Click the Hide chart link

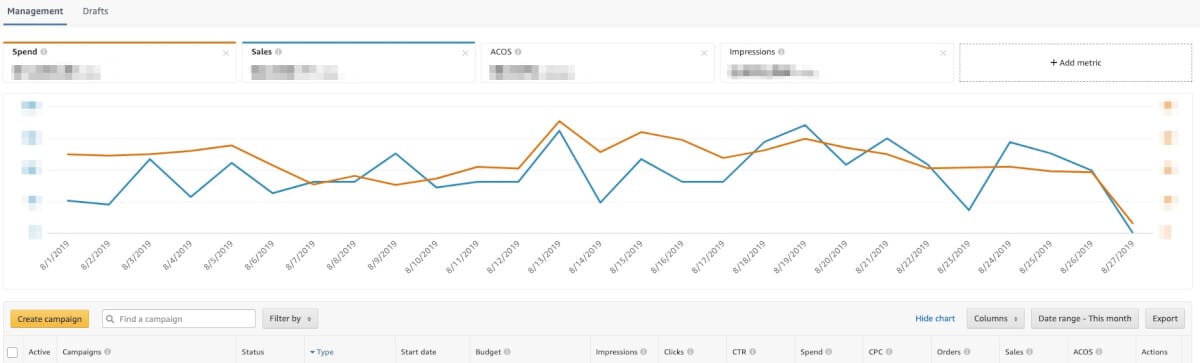tap(936, 319)
